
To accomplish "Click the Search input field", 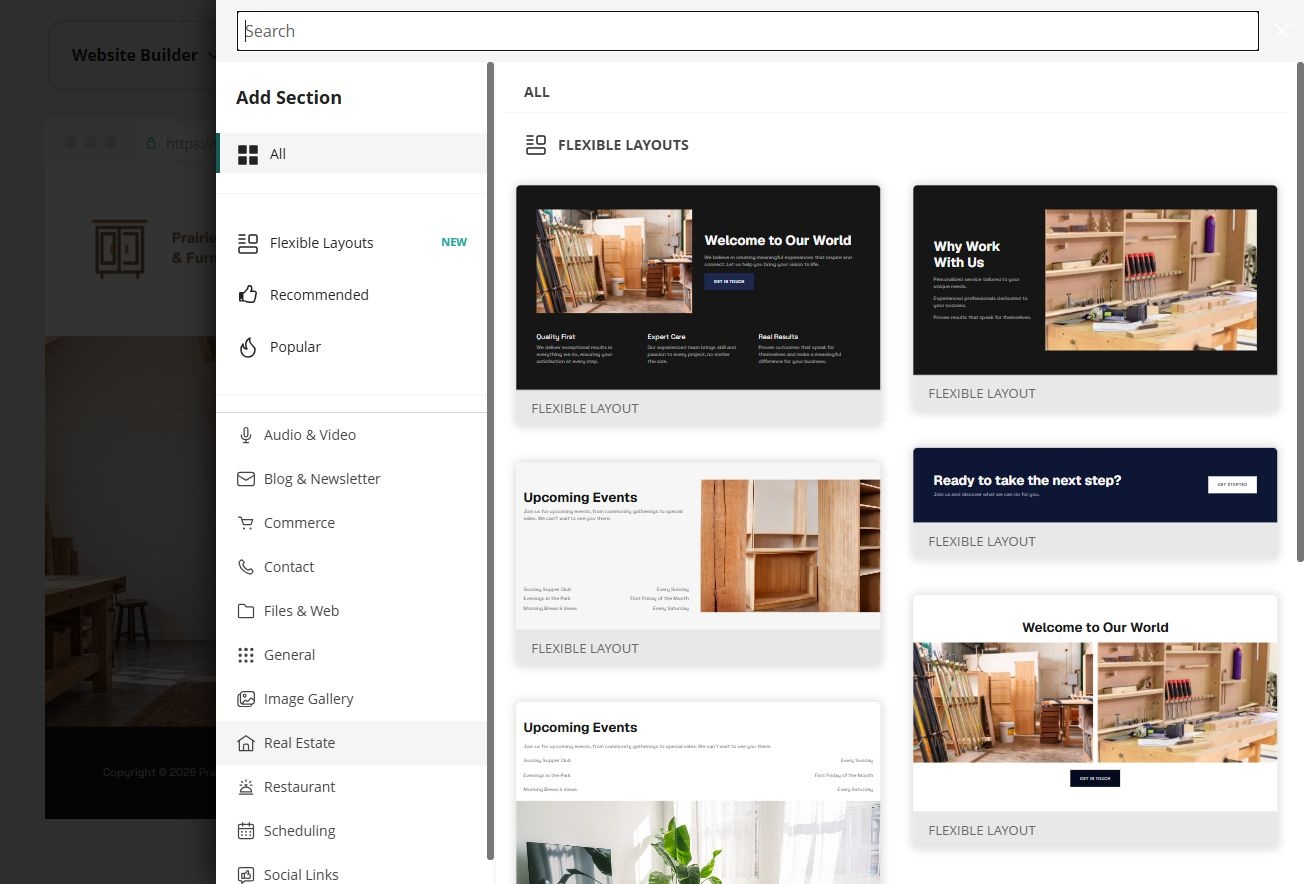I will tap(748, 31).
